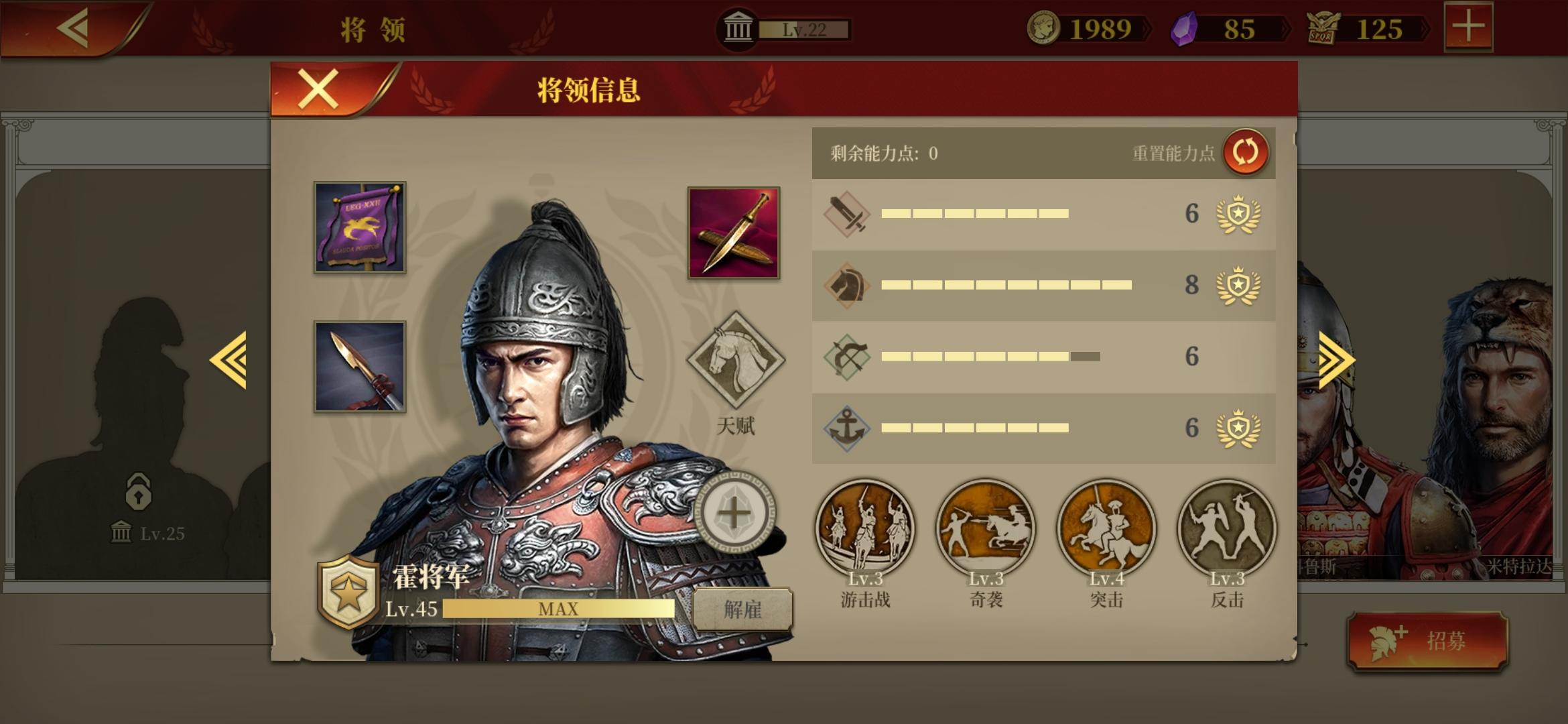Tap the cavalry medal badge beside 8
1568x724 pixels.
[1238, 286]
